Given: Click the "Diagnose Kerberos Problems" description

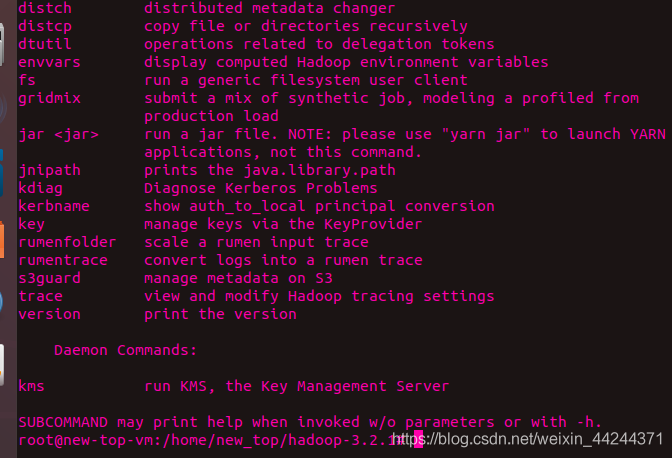Looking at the screenshot, I should click(x=261, y=188).
